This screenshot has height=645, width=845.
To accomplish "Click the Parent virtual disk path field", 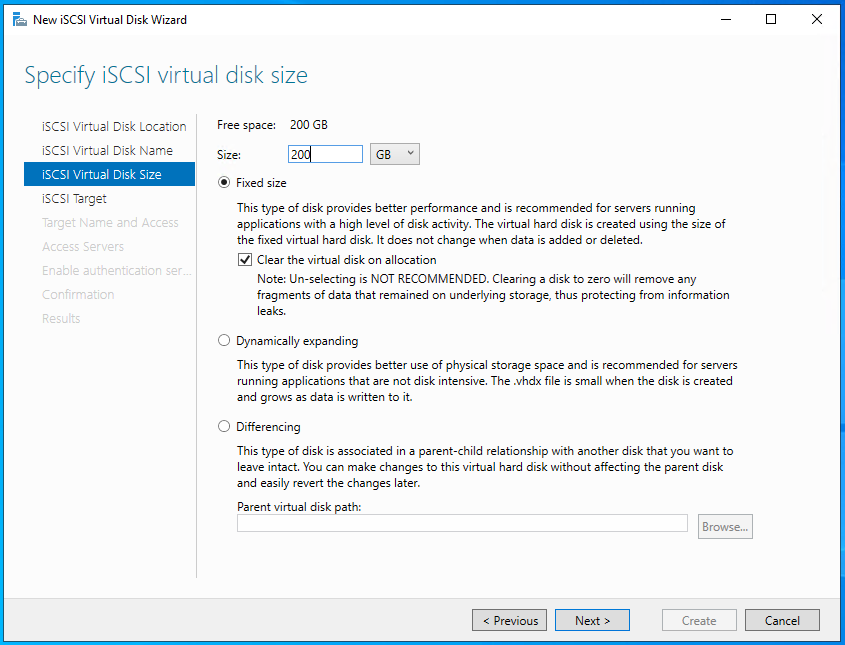I will pos(461,523).
